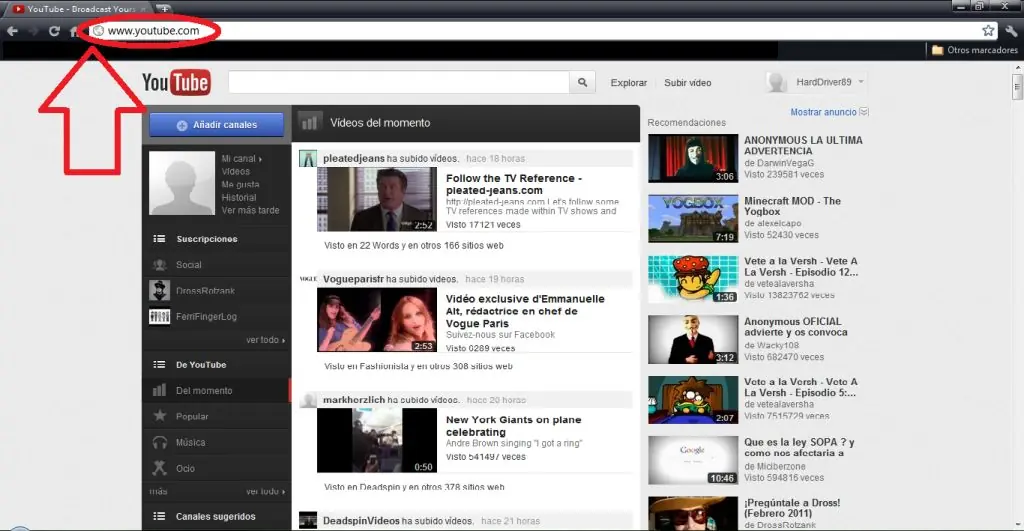The image size is (1024, 531).
Task: Open Vídeos link under profile
Action: 236,172
